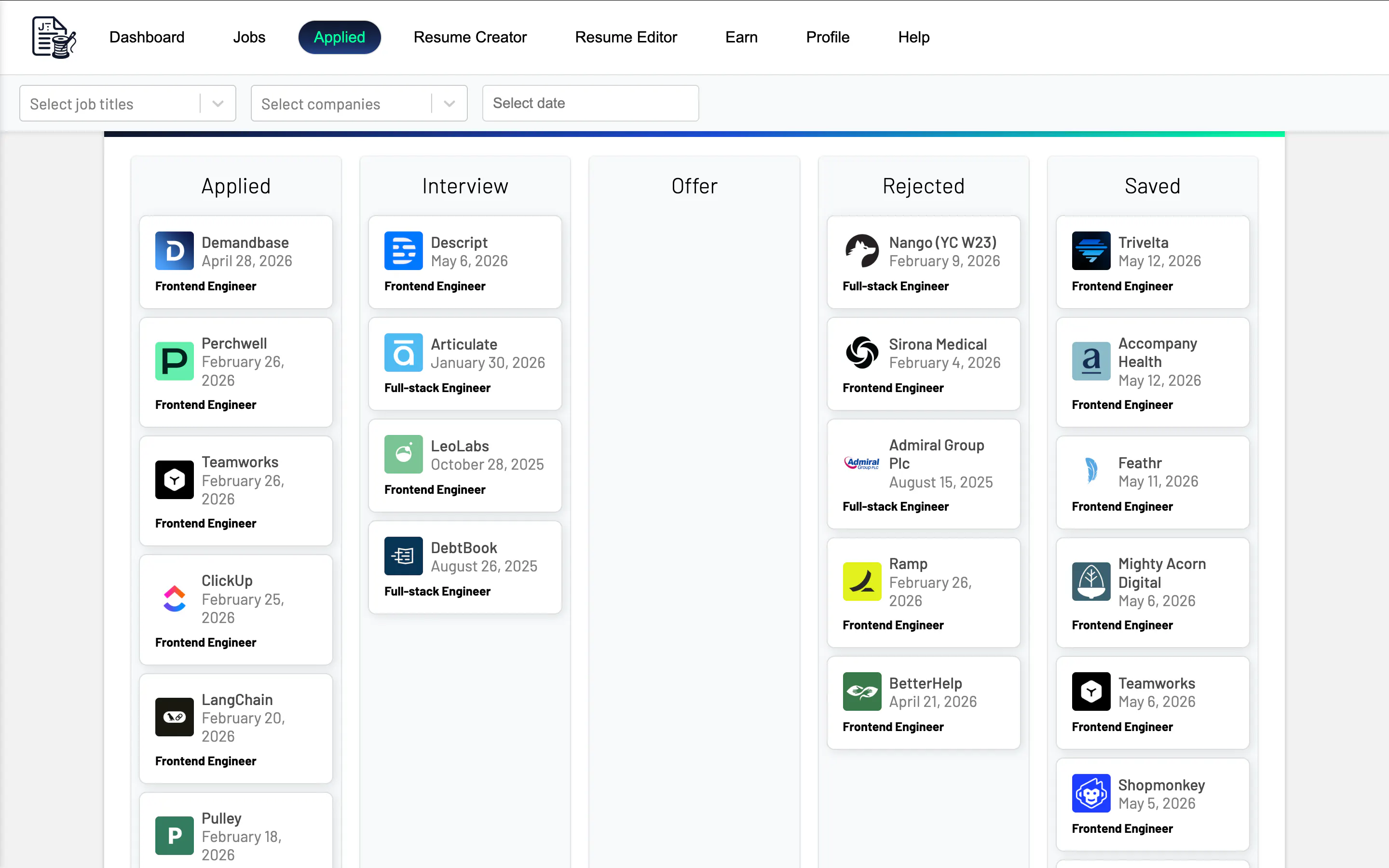The image size is (1389, 868).
Task: Click 'Frontend Engineer' on Sirona Medical card
Action: pos(893,388)
